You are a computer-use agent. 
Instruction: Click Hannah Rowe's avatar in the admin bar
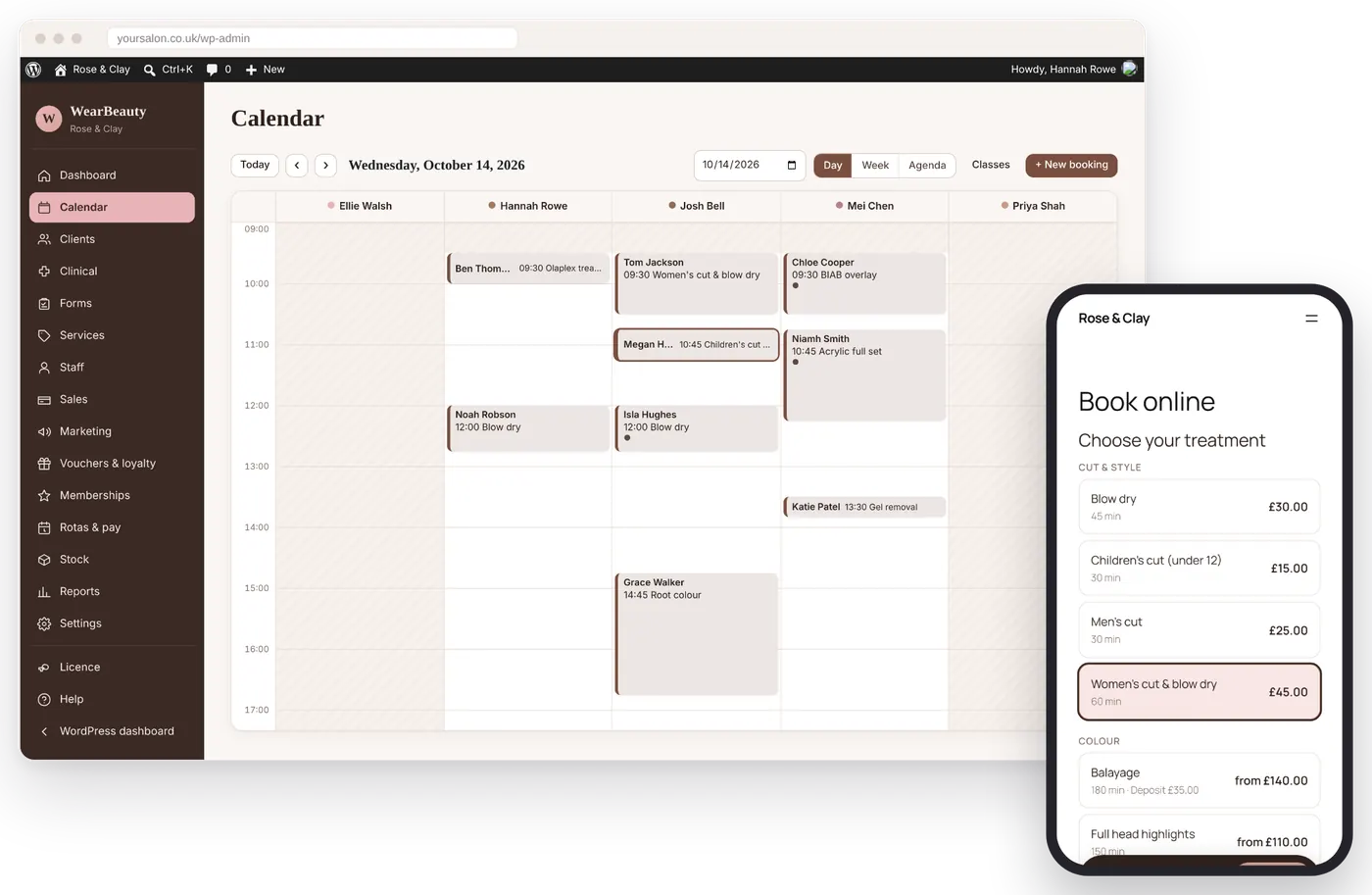point(1130,69)
